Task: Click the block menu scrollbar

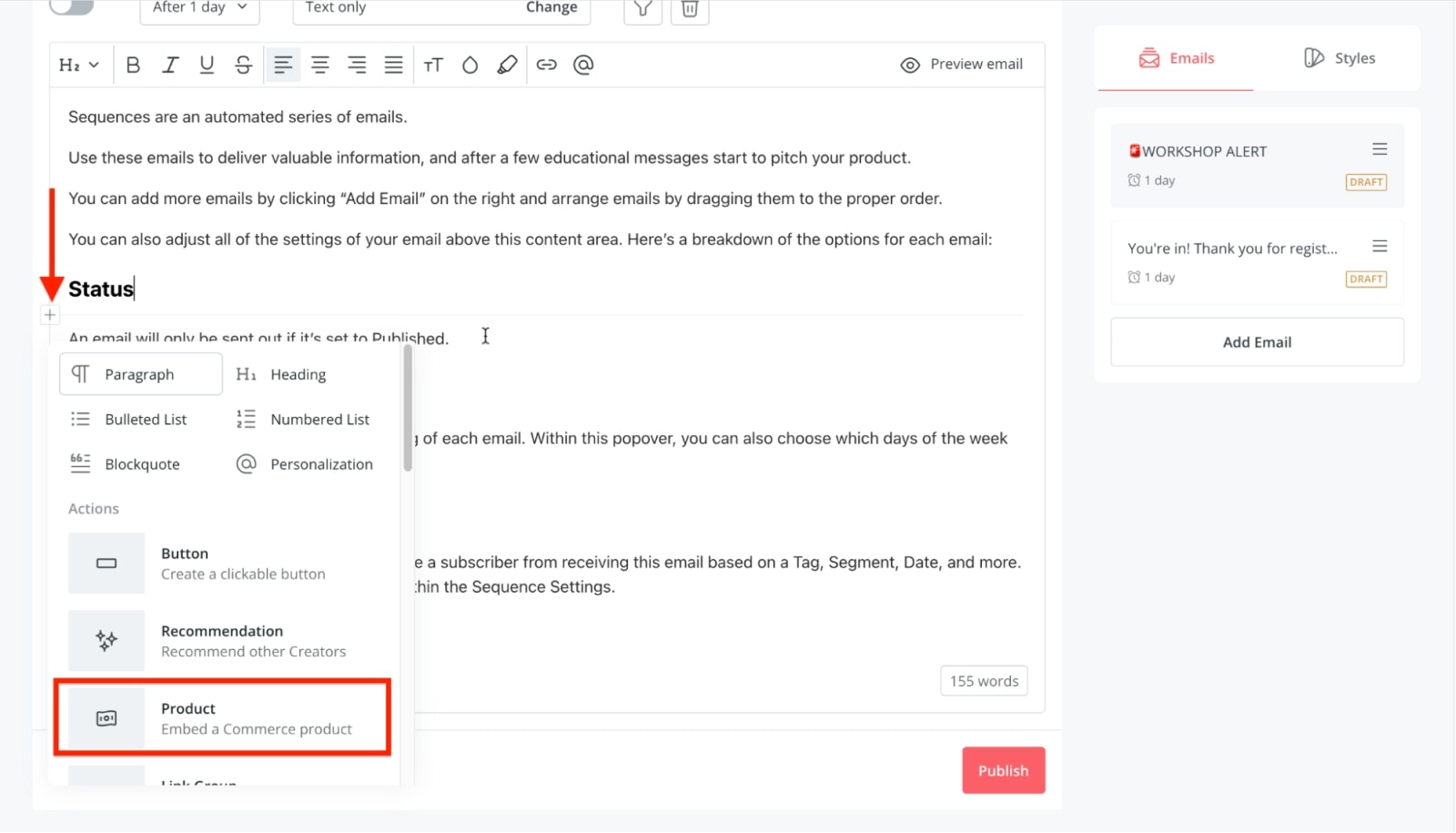Action: pyautogui.click(x=408, y=410)
